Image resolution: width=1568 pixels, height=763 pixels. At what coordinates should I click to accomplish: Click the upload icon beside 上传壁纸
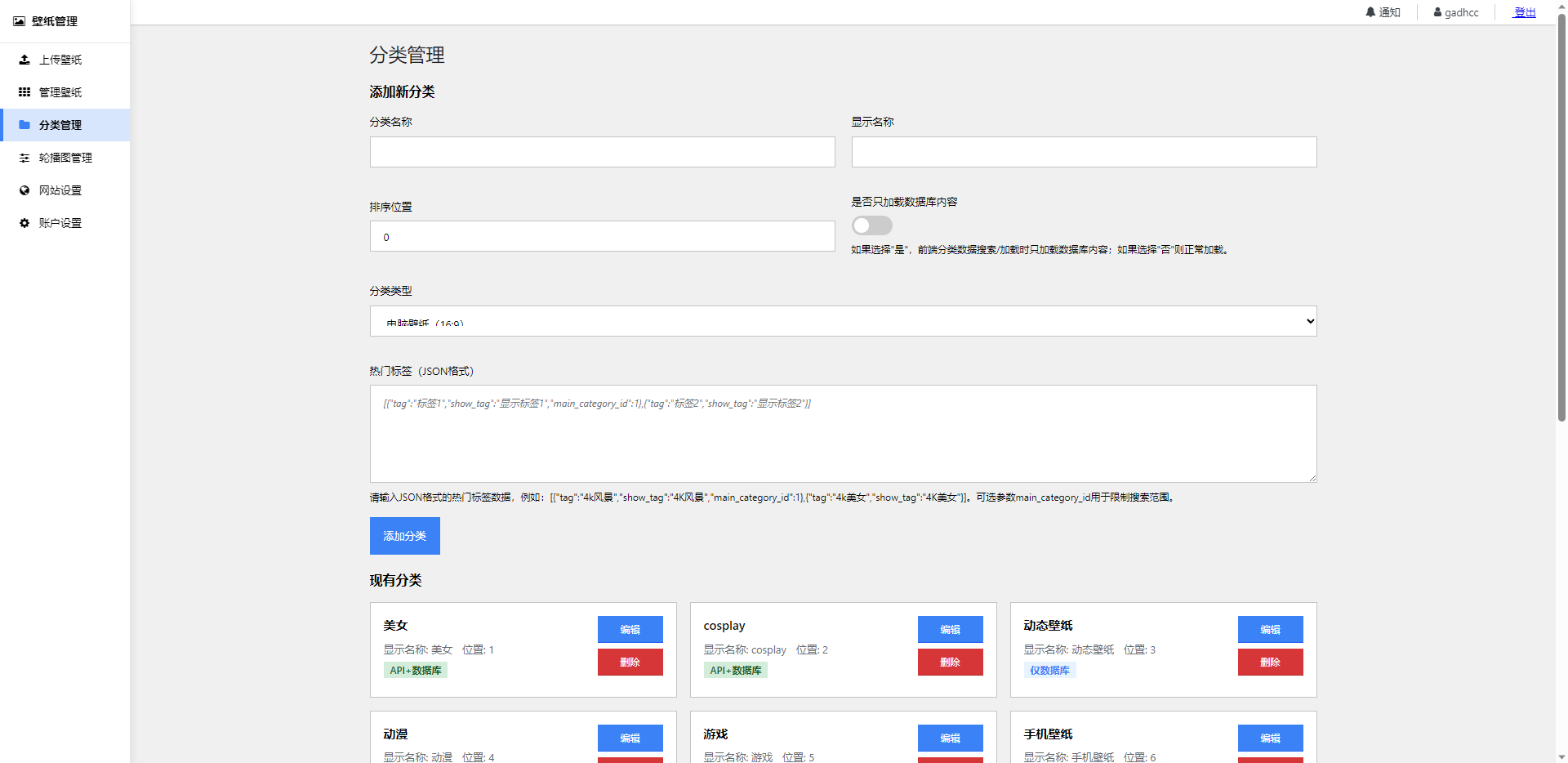coord(24,60)
